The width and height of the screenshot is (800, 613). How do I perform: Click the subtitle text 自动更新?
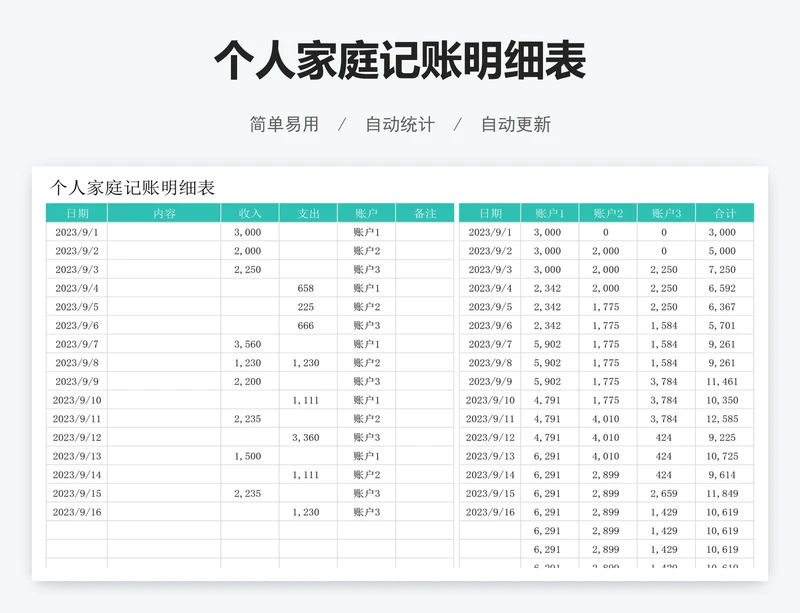[x=516, y=125]
